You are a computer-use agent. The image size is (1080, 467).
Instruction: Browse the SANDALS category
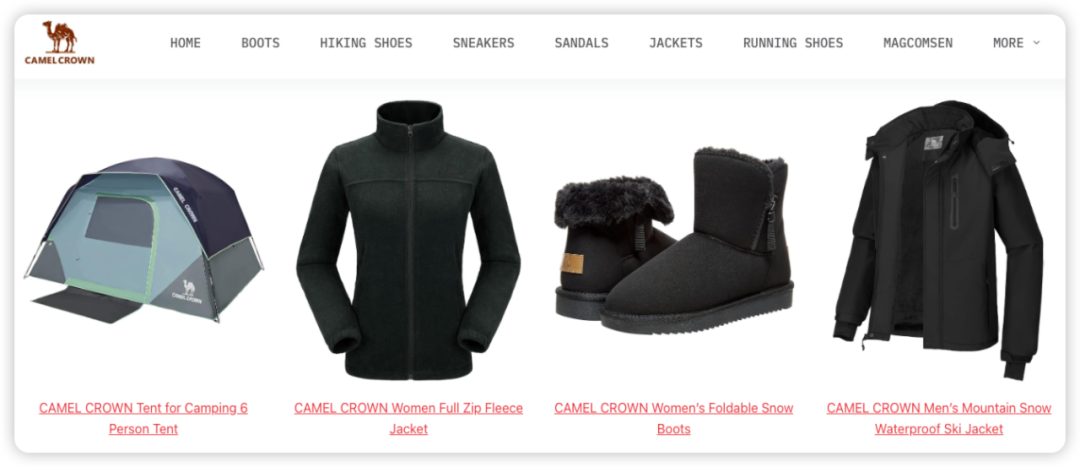pyautogui.click(x=581, y=43)
